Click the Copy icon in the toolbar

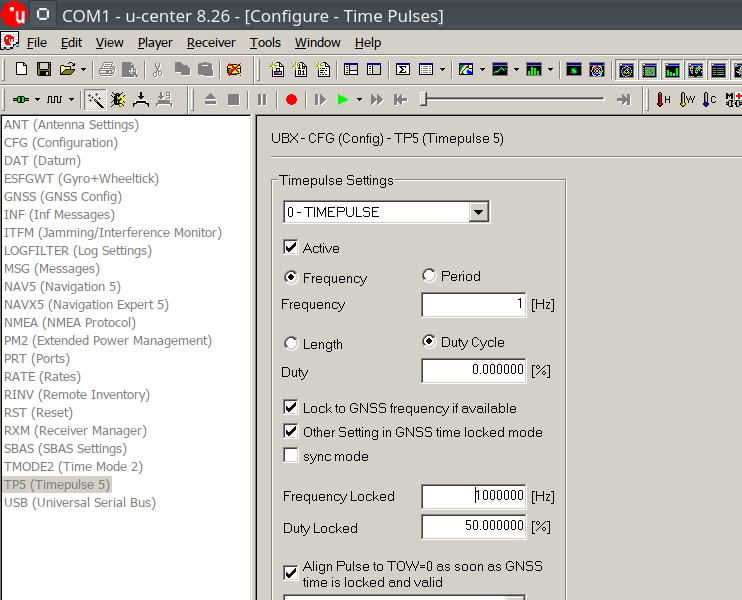point(182,70)
